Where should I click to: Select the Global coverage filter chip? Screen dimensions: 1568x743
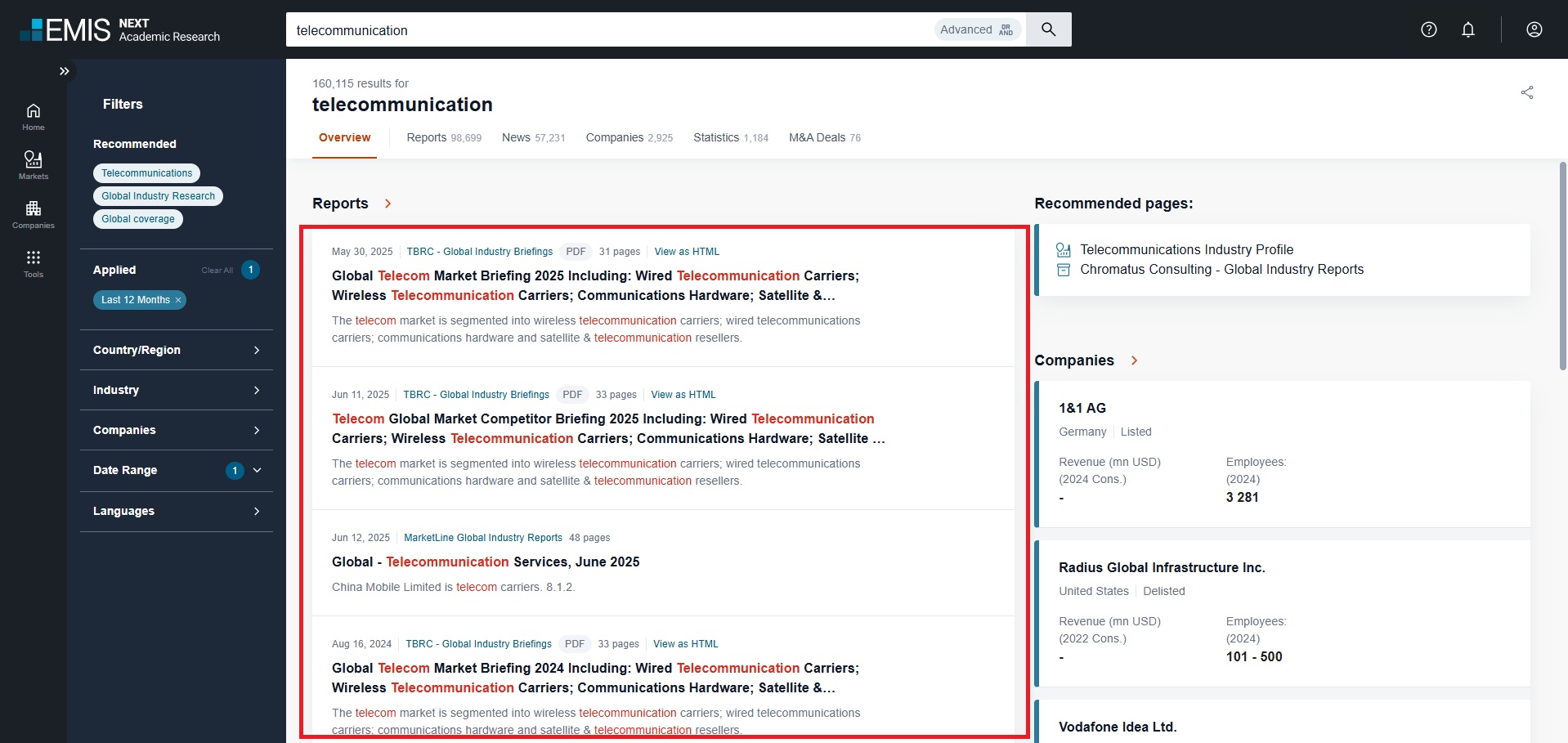tap(137, 219)
